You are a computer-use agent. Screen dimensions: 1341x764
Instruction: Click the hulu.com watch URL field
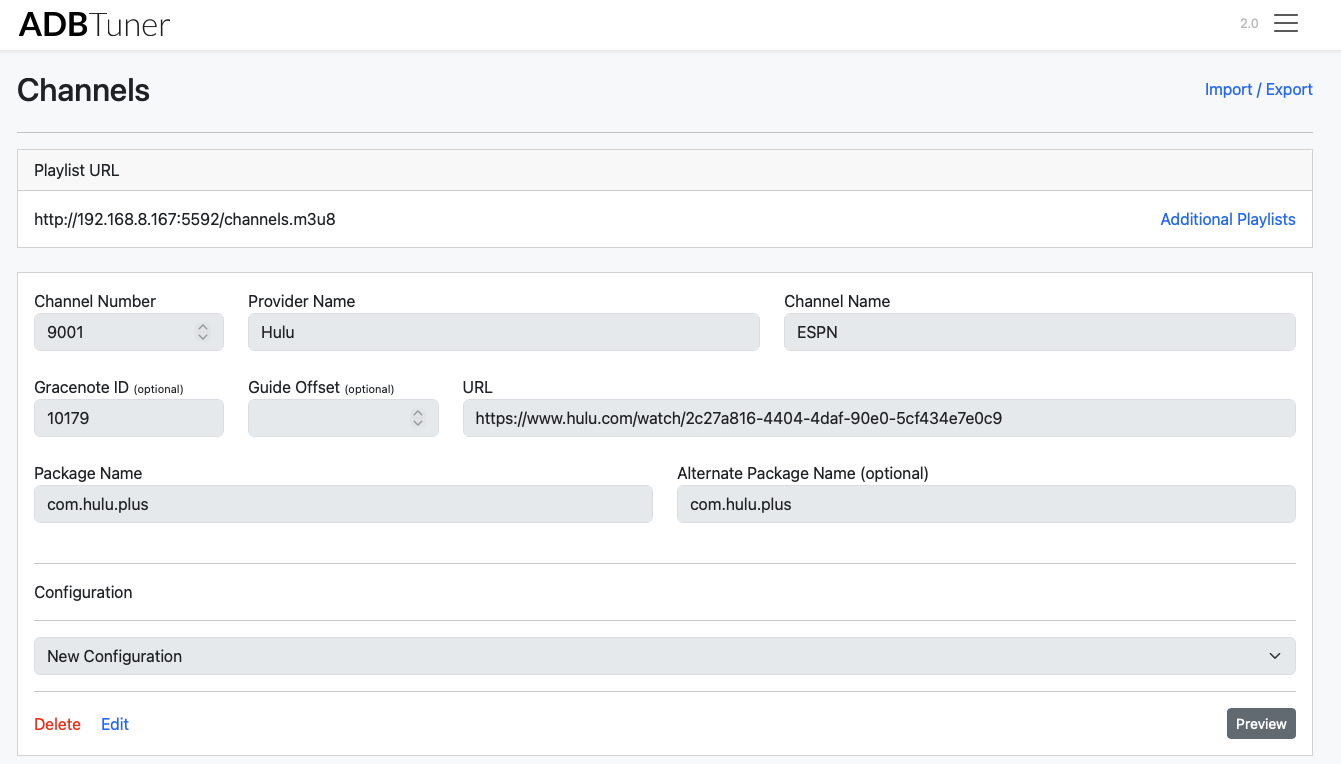point(878,418)
